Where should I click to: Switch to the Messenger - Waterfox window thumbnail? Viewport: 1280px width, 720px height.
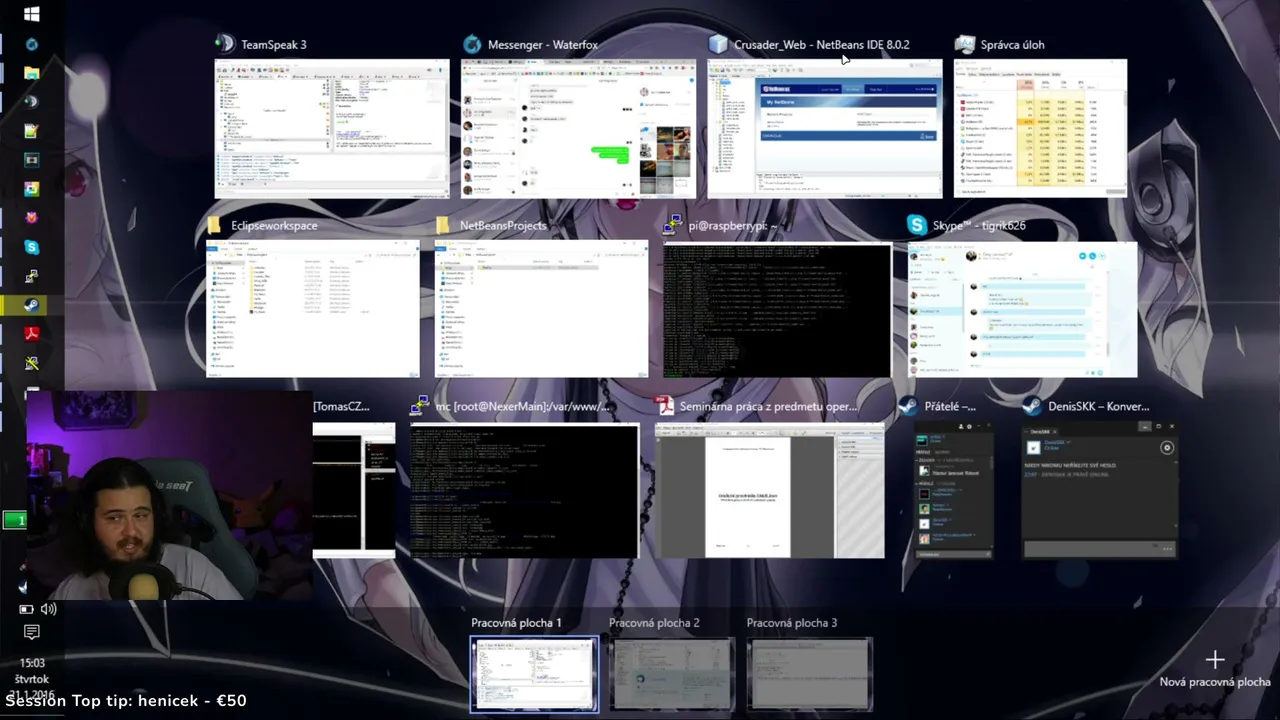click(x=578, y=129)
